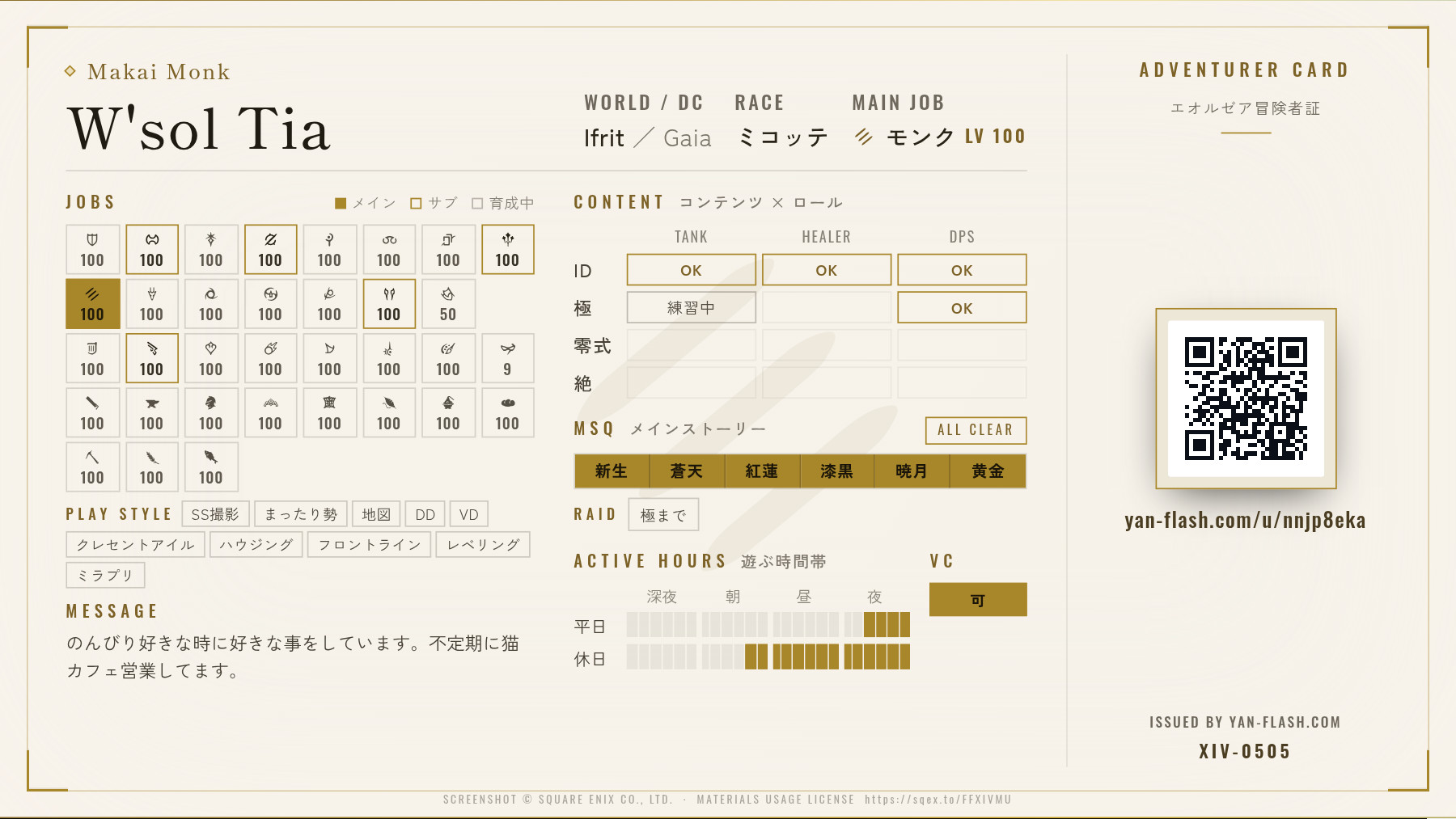Click the 休日 active hours bar
This screenshot has width=1456, height=819.
tap(768, 656)
